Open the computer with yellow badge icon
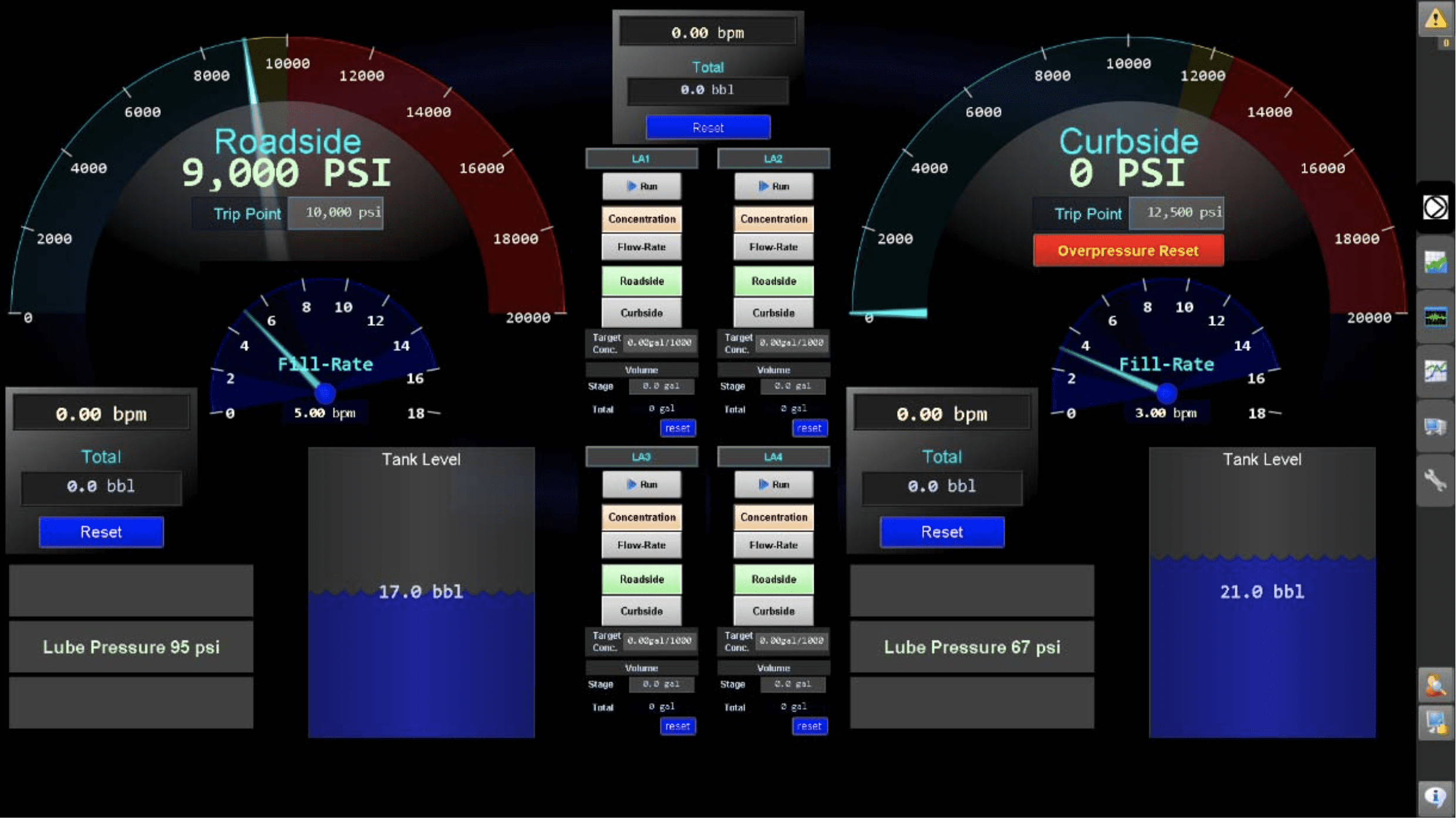The image size is (1456, 823). [x=1436, y=723]
